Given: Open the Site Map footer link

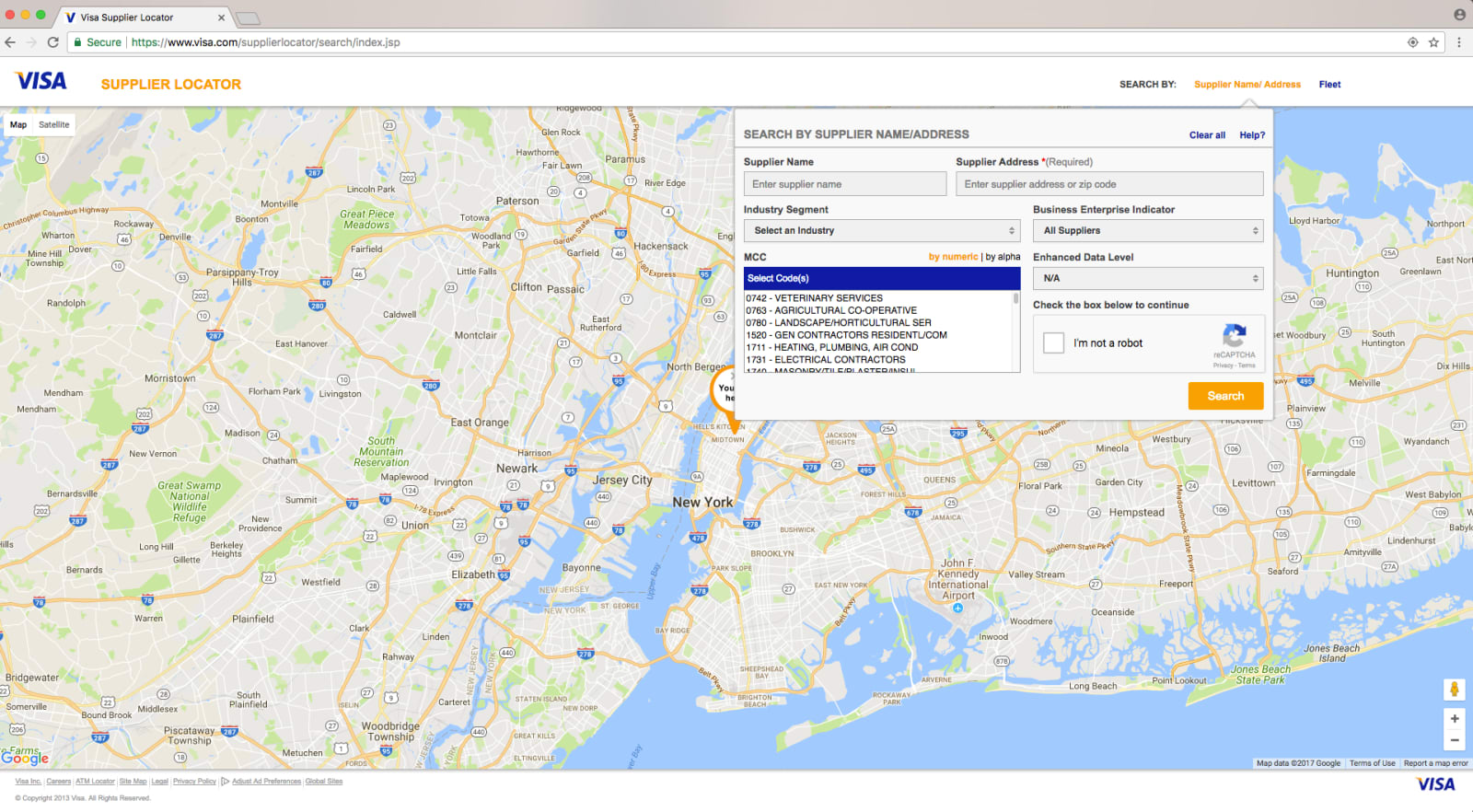Looking at the screenshot, I should click(133, 782).
